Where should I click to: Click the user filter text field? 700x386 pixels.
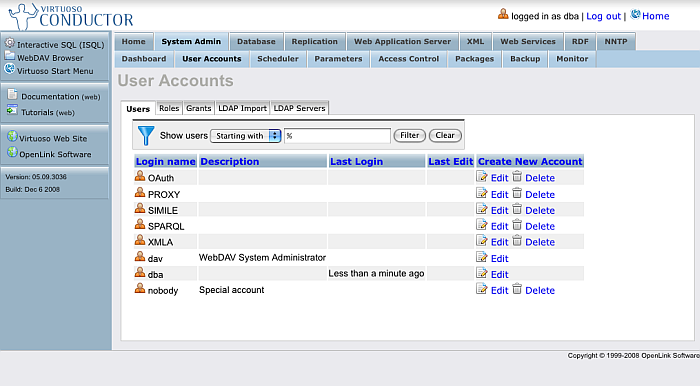(337, 136)
